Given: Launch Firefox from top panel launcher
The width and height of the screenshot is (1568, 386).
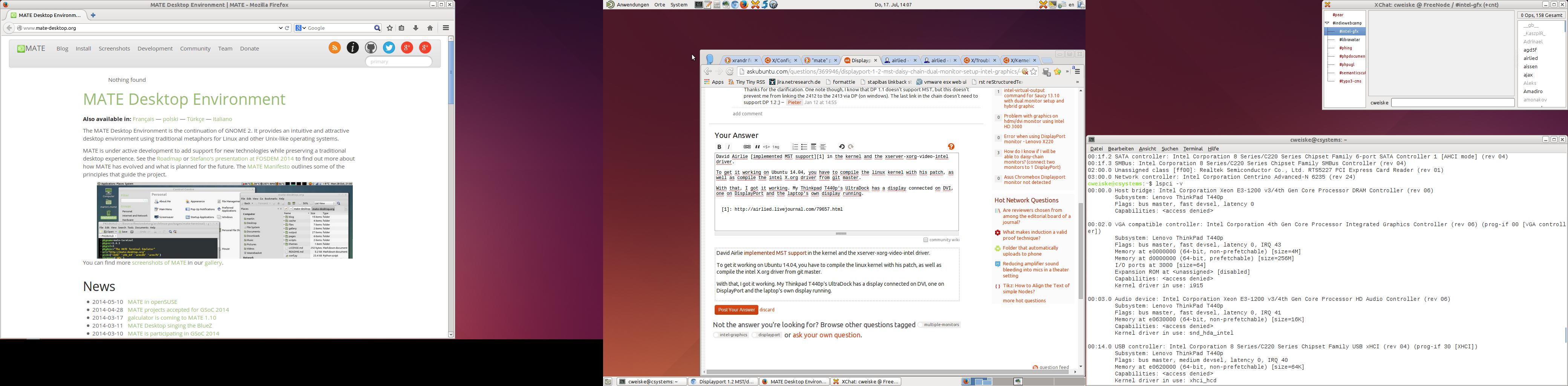Looking at the screenshot, I should click(x=744, y=5).
